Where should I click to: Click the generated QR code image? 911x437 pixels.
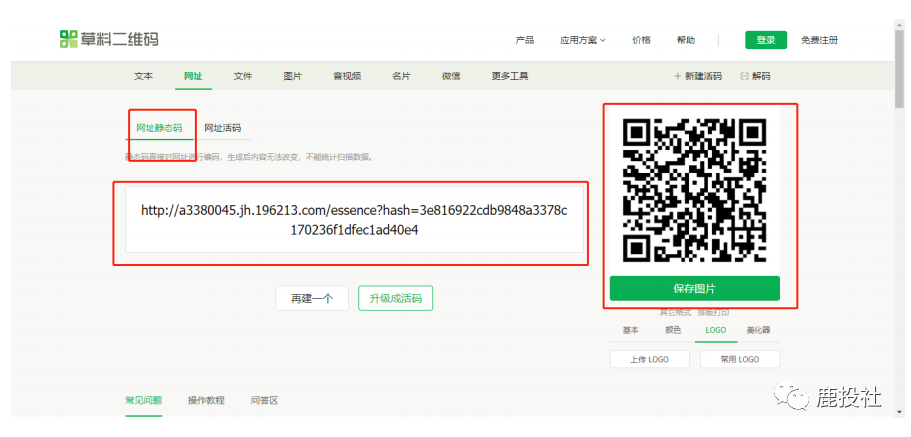pos(695,190)
